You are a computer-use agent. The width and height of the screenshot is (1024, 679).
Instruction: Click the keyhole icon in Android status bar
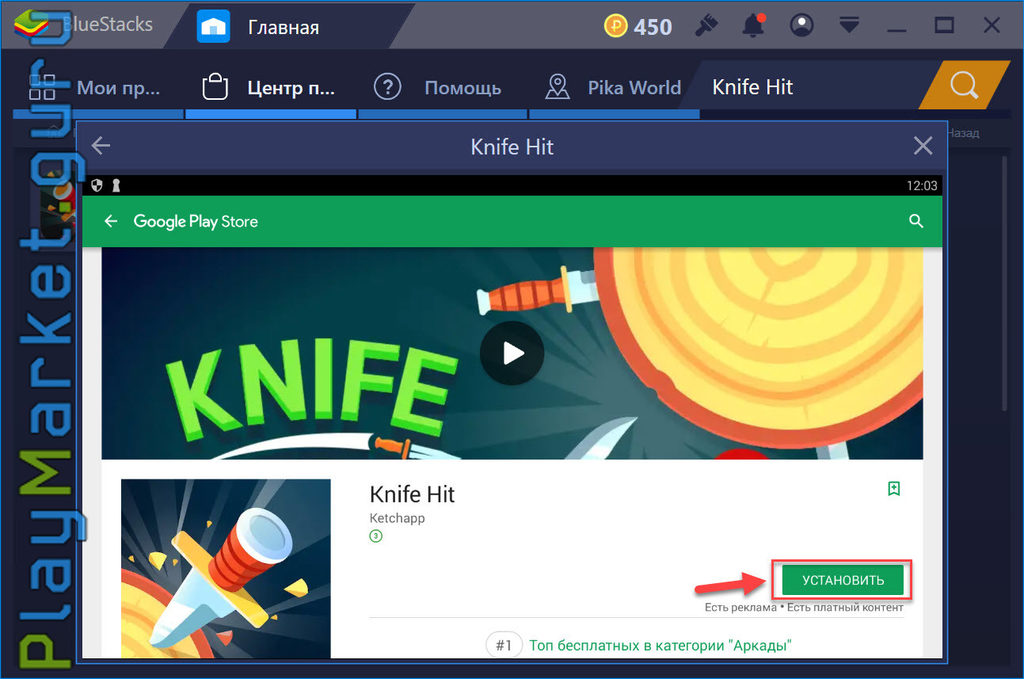coord(116,185)
